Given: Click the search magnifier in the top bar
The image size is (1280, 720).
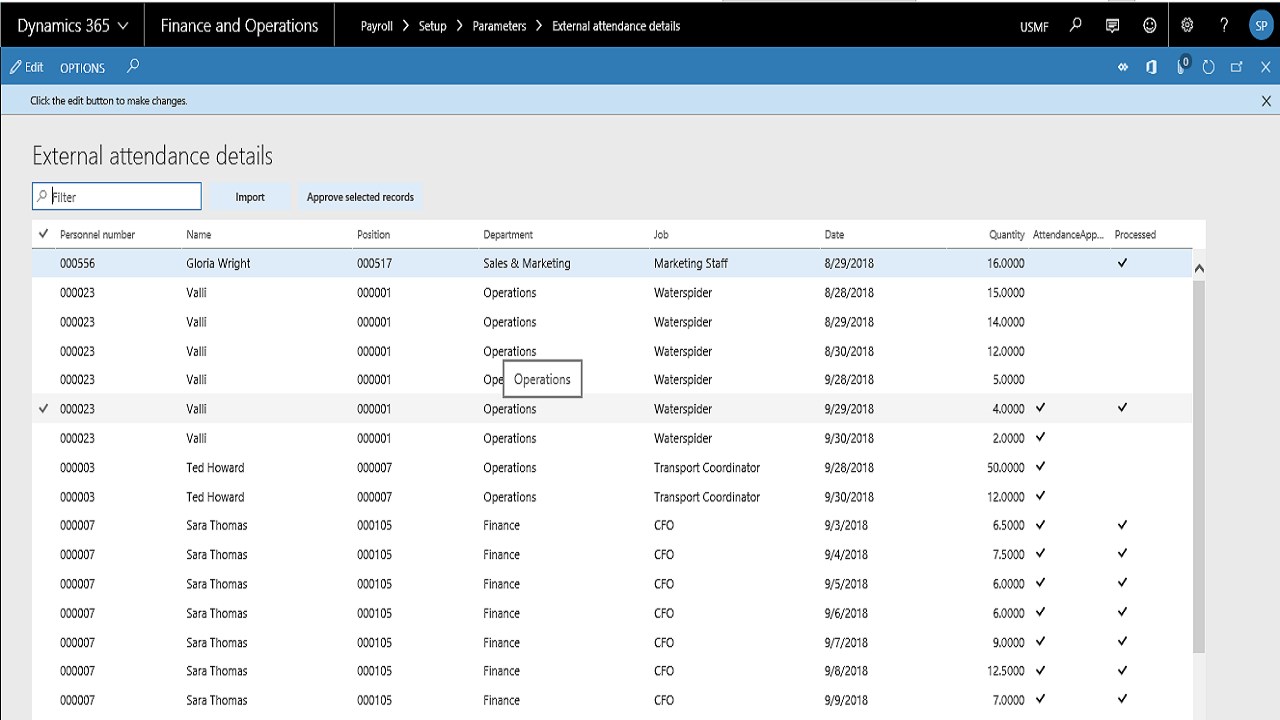Looking at the screenshot, I should coord(1076,26).
